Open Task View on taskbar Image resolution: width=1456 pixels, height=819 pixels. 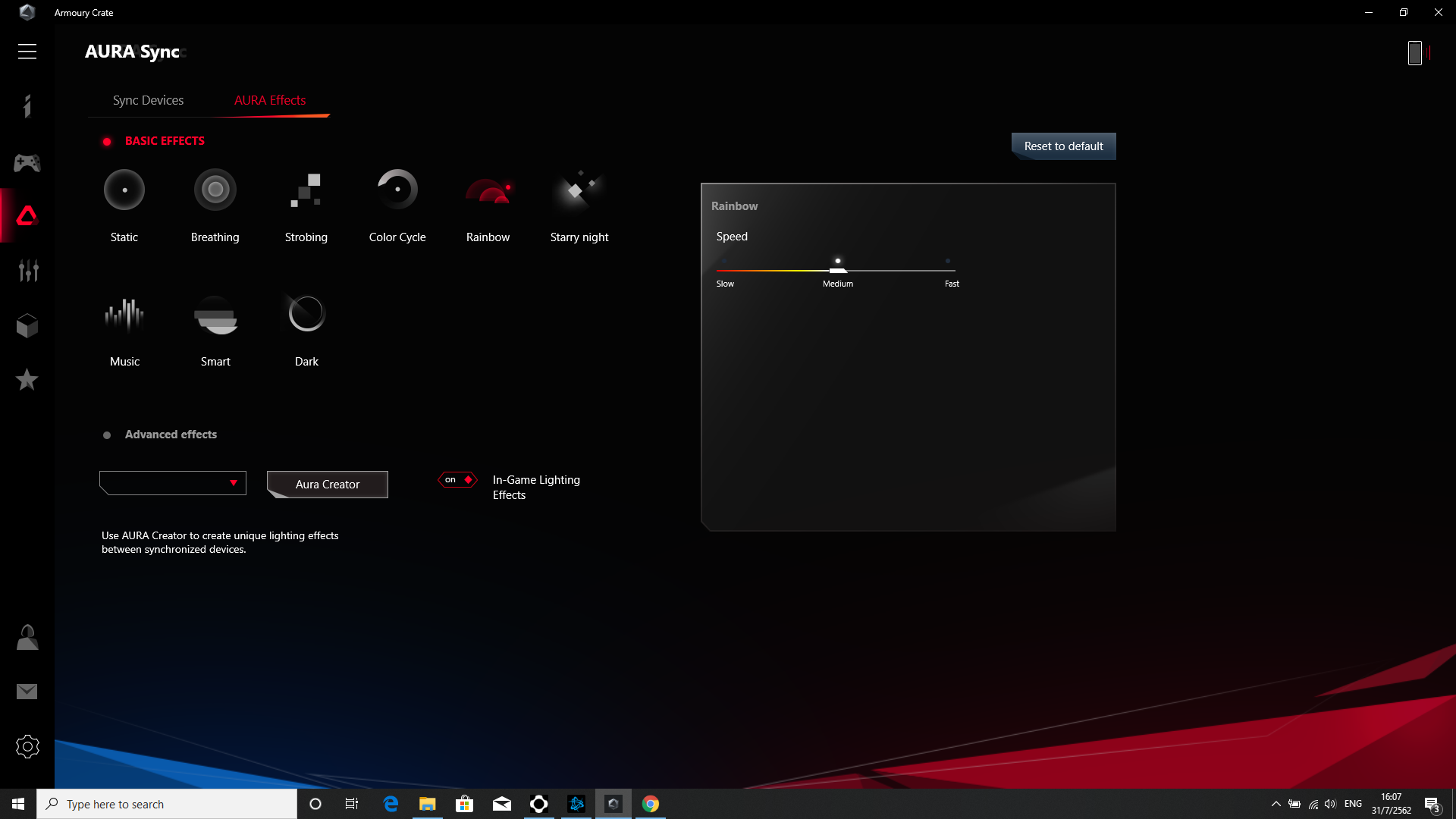(352, 804)
